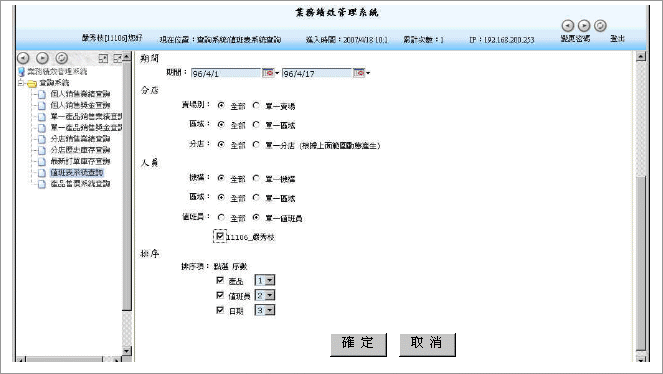Select the 單一賣場 radio button
Screen dimensions: 663x374
click(x=256, y=105)
